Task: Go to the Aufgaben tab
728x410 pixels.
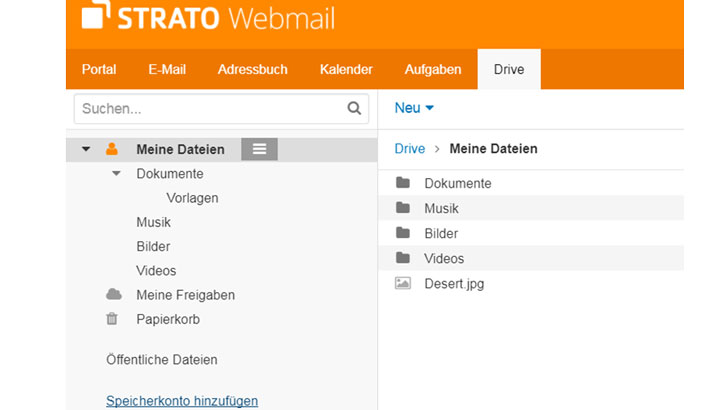Action: tap(433, 69)
